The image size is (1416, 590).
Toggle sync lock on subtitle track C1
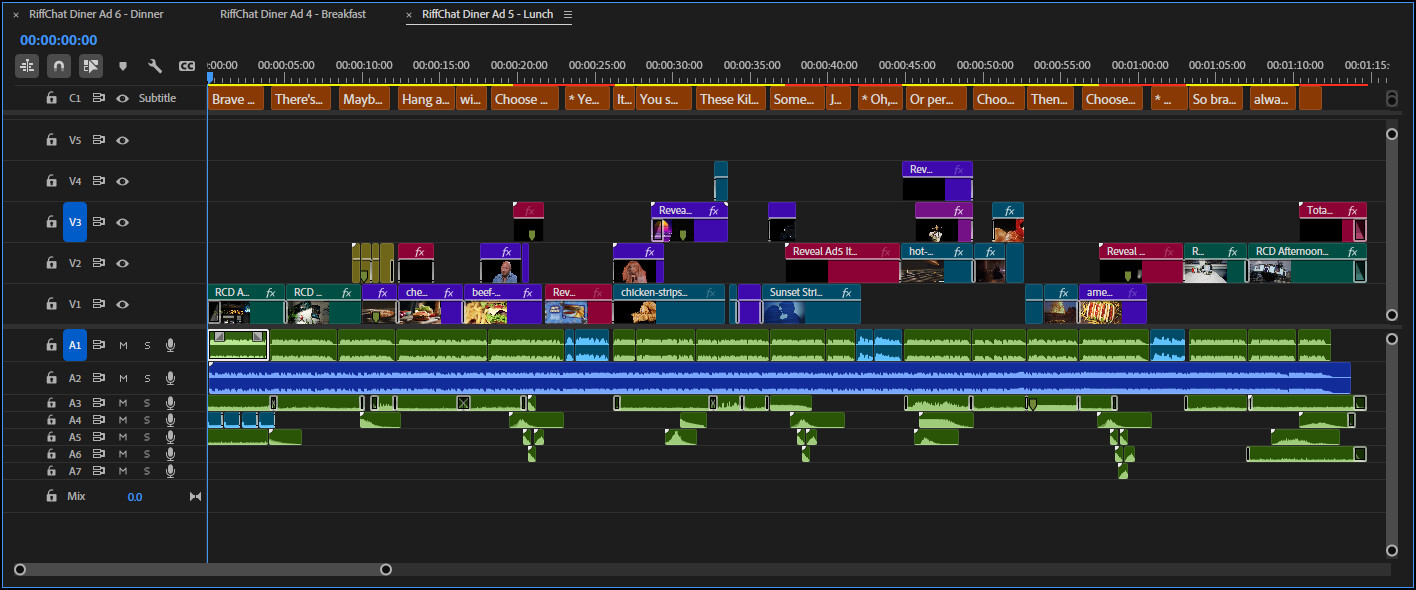click(x=99, y=98)
